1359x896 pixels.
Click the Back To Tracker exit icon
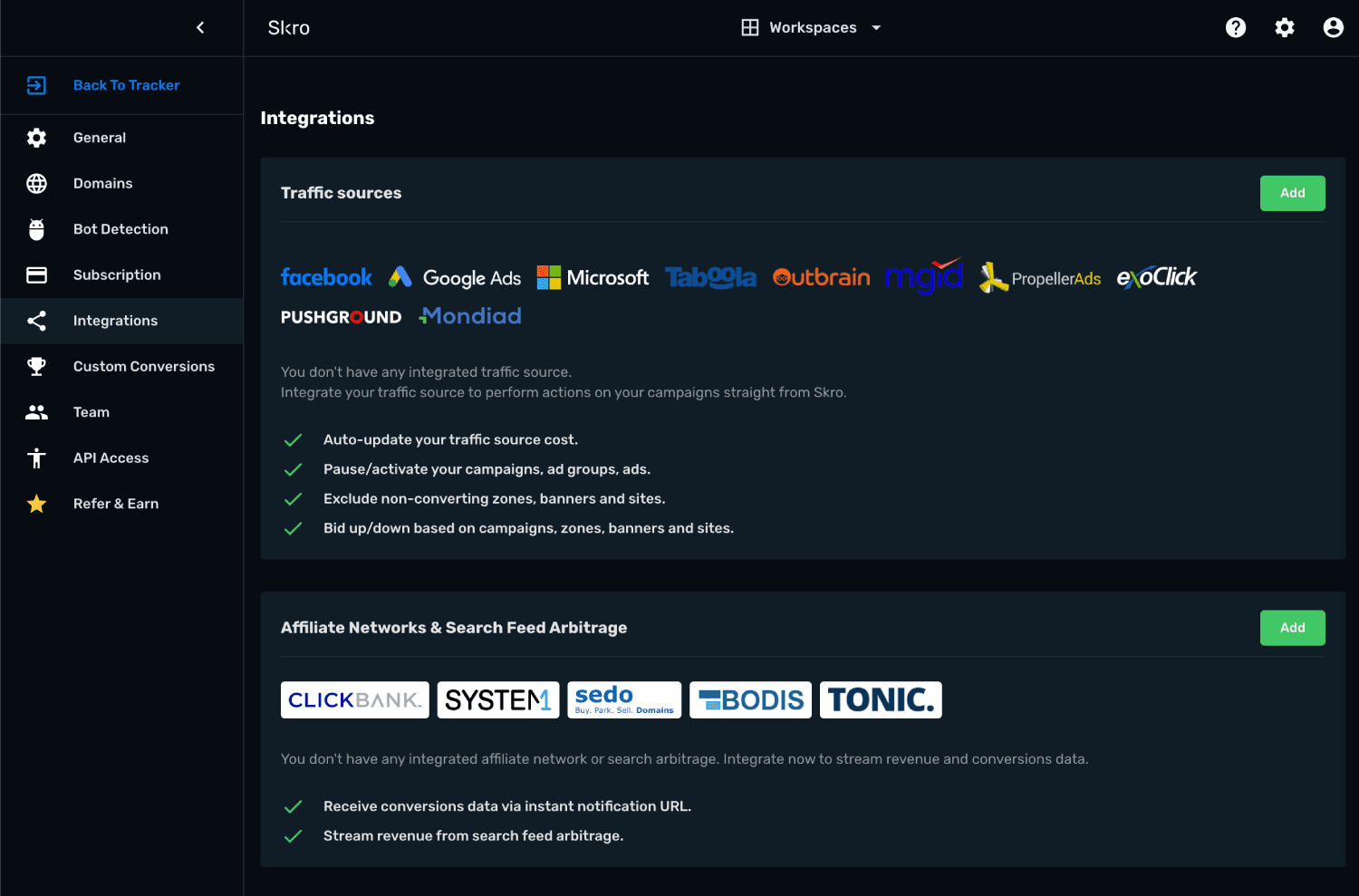click(x=36, y=85)
